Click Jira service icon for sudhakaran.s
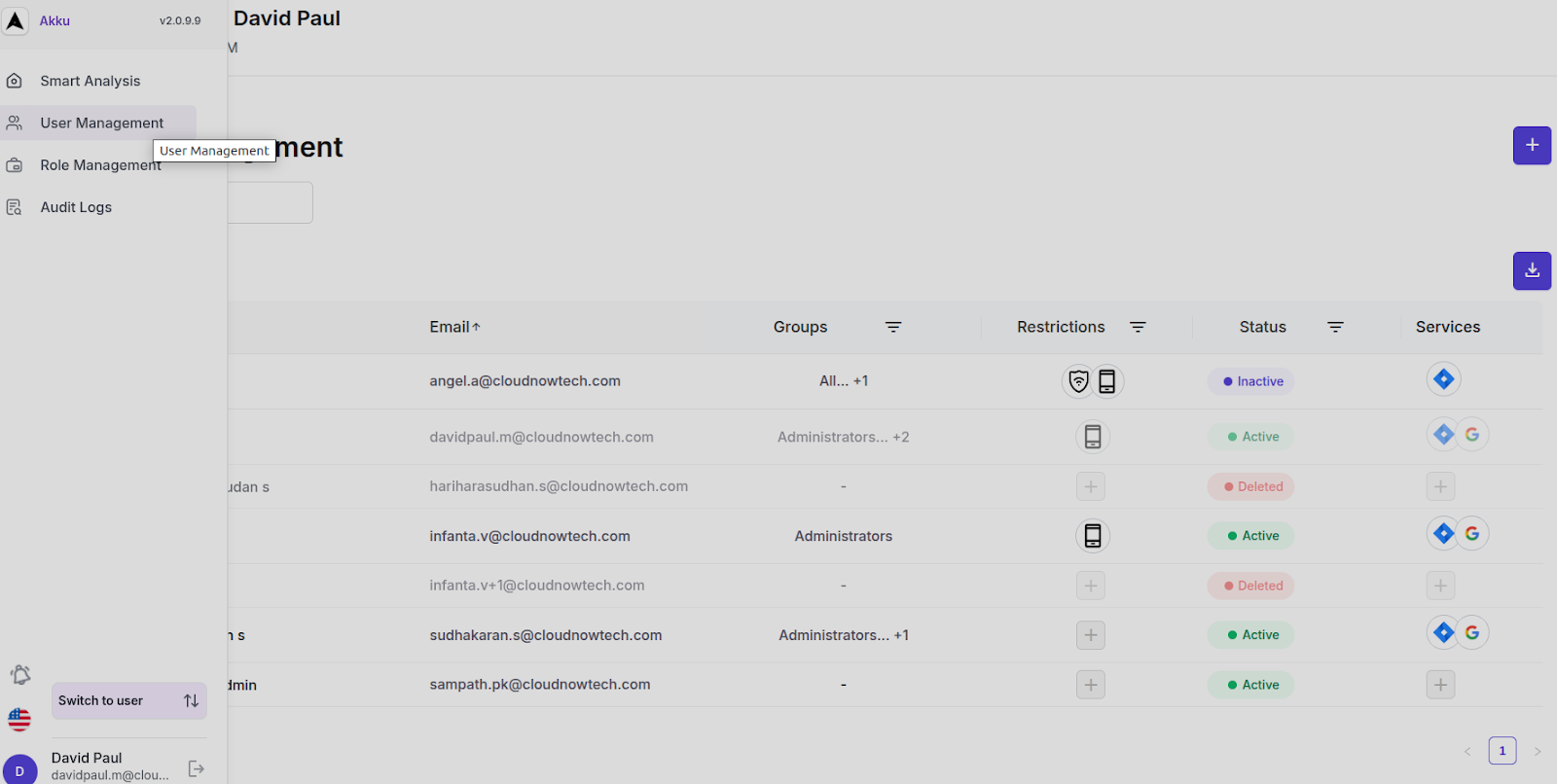Screen dimensions: 1557x784 (x=1444, y=632)
